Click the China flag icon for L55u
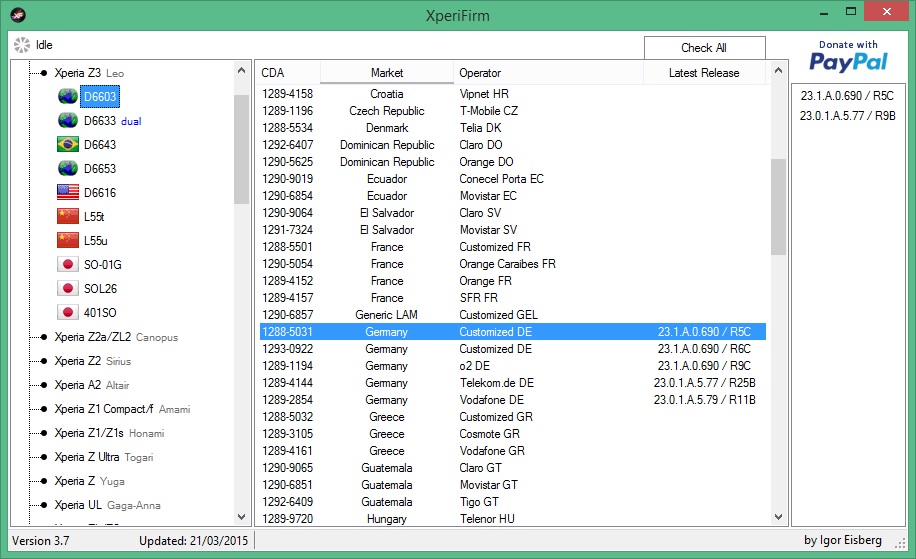 coord(68,240)
